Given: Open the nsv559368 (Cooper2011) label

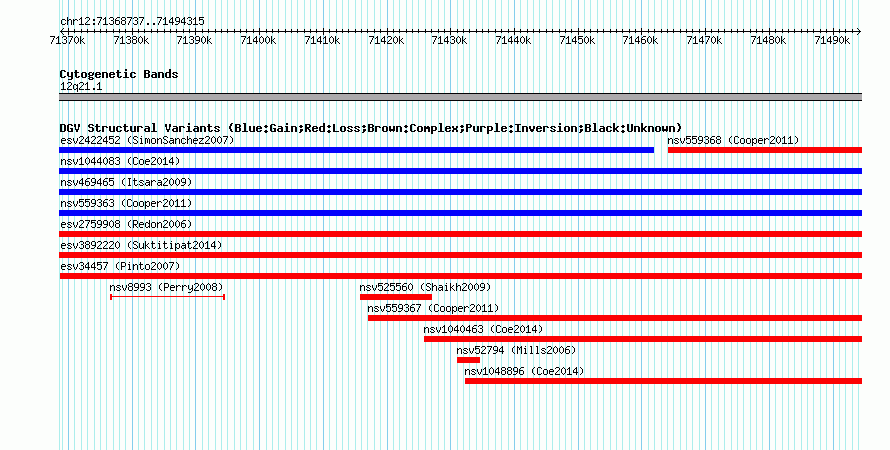Looking at the screenshot, I should click(733, 140).
